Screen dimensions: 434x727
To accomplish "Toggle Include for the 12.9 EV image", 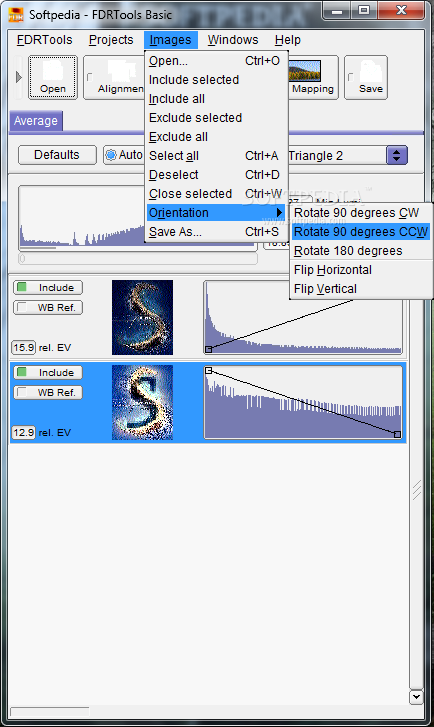I will click(48, 372).
